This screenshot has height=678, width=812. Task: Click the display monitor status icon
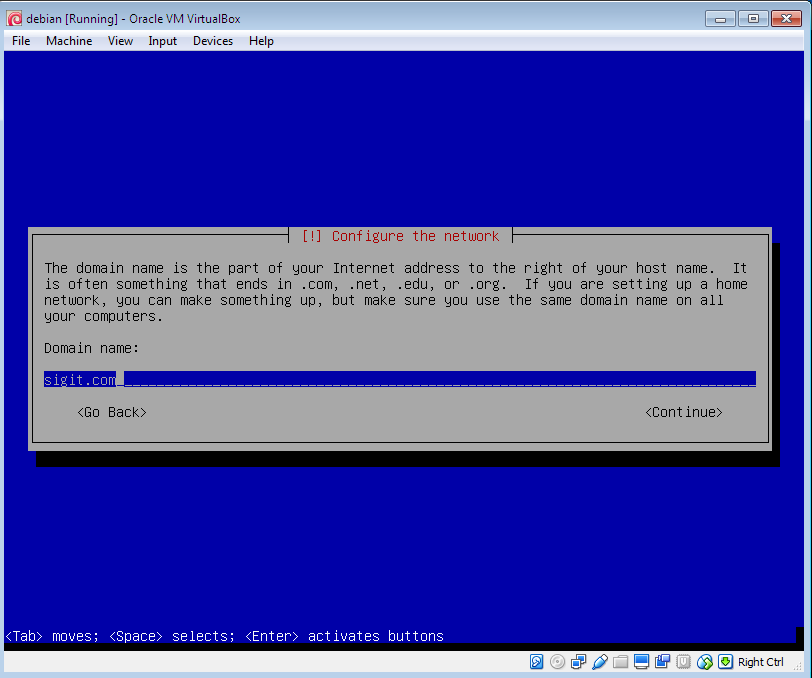coord(642,661)
